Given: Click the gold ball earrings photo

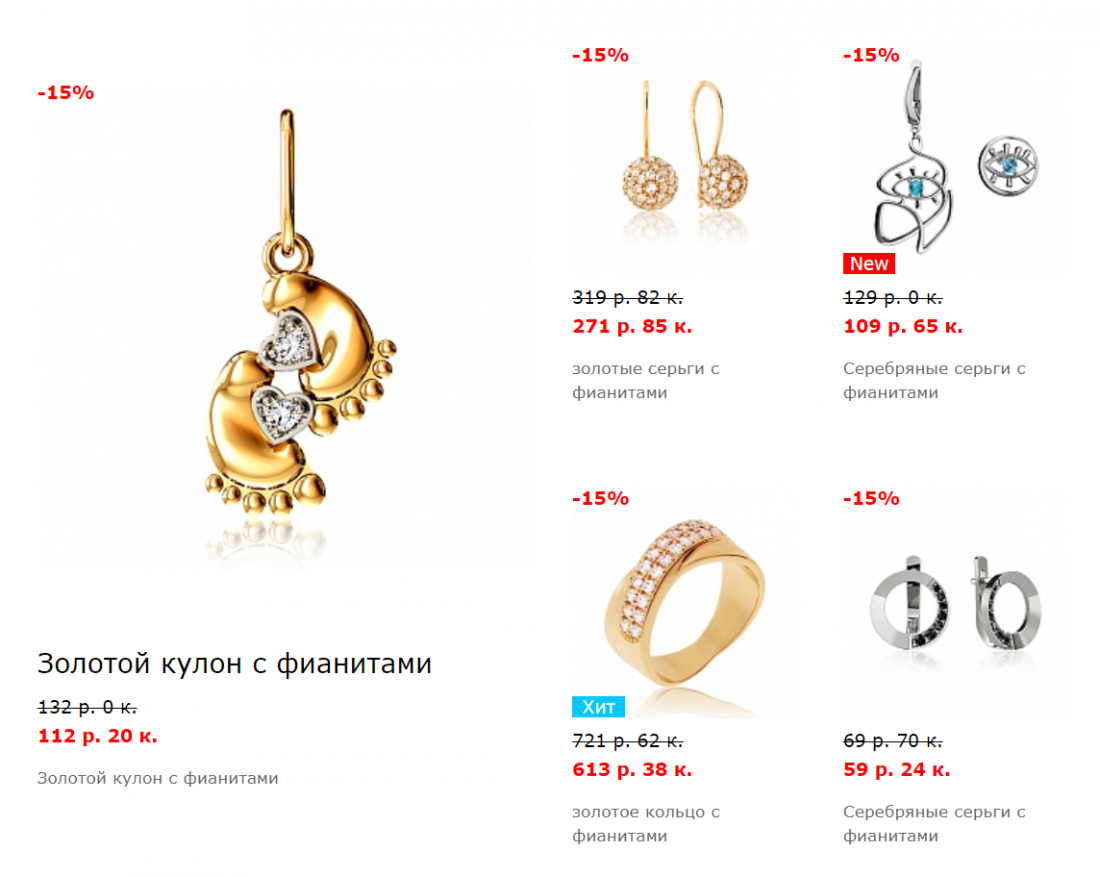Looking at the screenshot, I should click(684, 160).
